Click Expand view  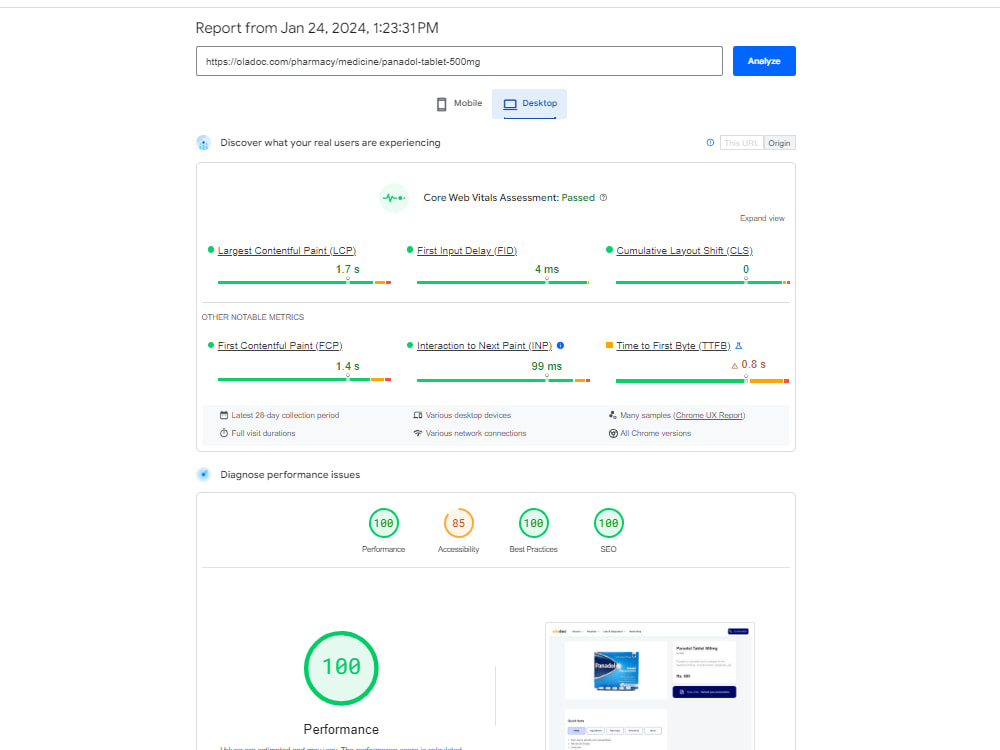(x=762, y=218)
